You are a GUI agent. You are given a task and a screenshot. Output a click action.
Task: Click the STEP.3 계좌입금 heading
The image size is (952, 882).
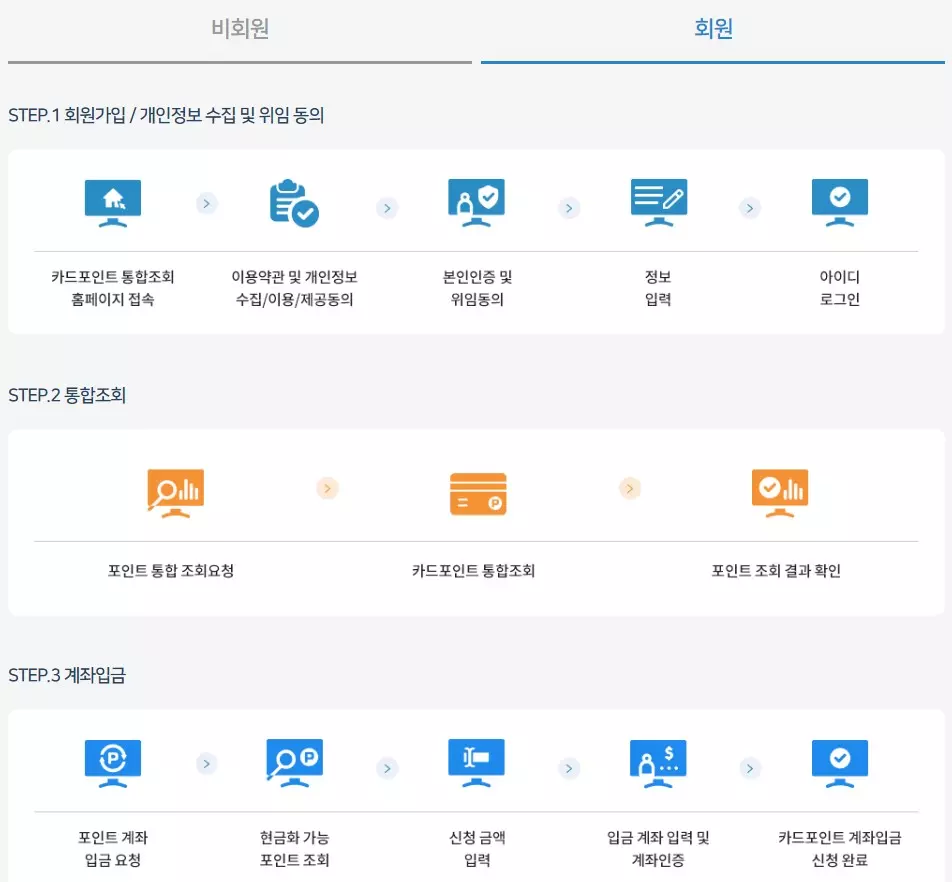(x=67, y=675)
